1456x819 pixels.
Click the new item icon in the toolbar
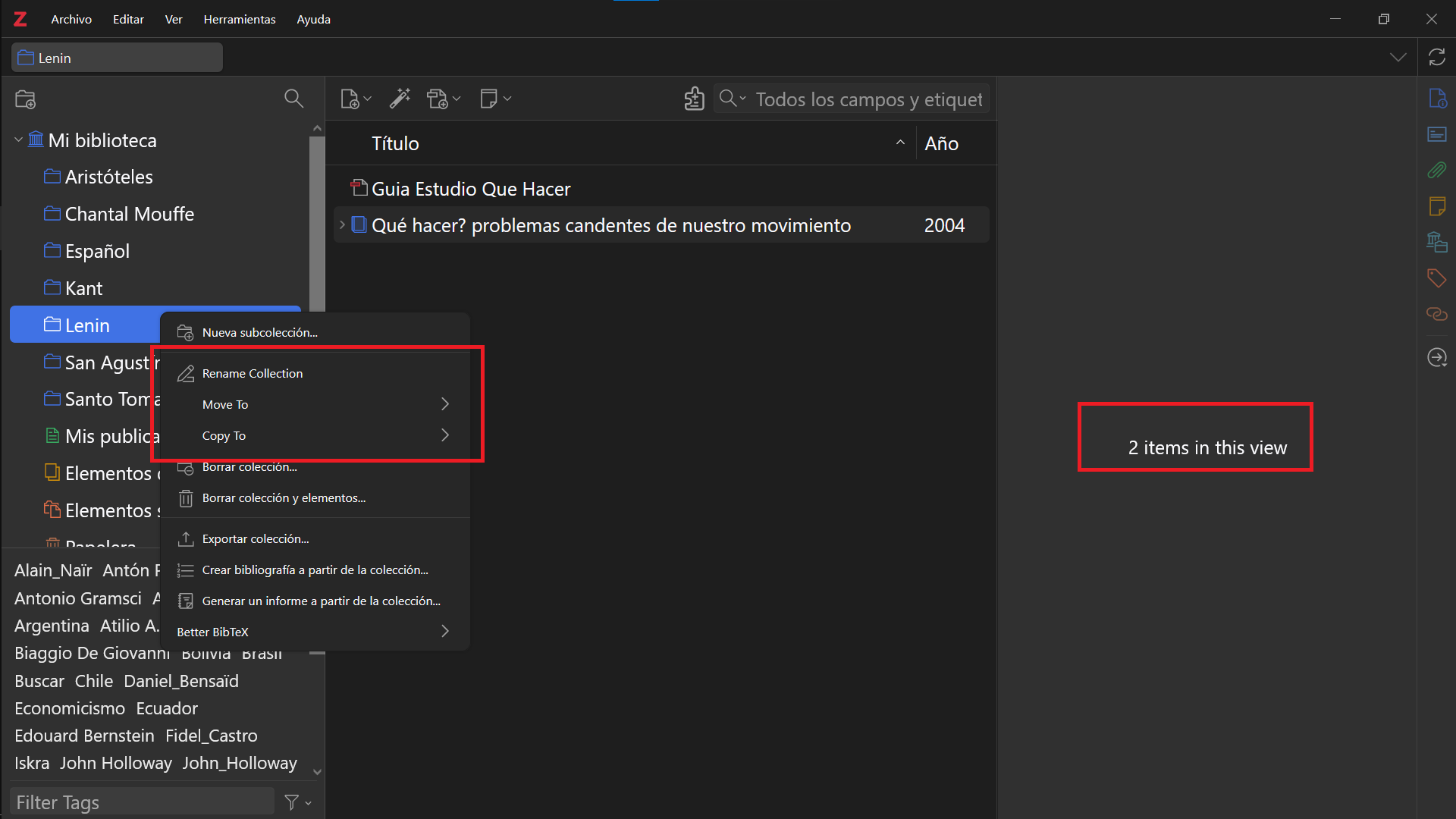click(350, 99)
